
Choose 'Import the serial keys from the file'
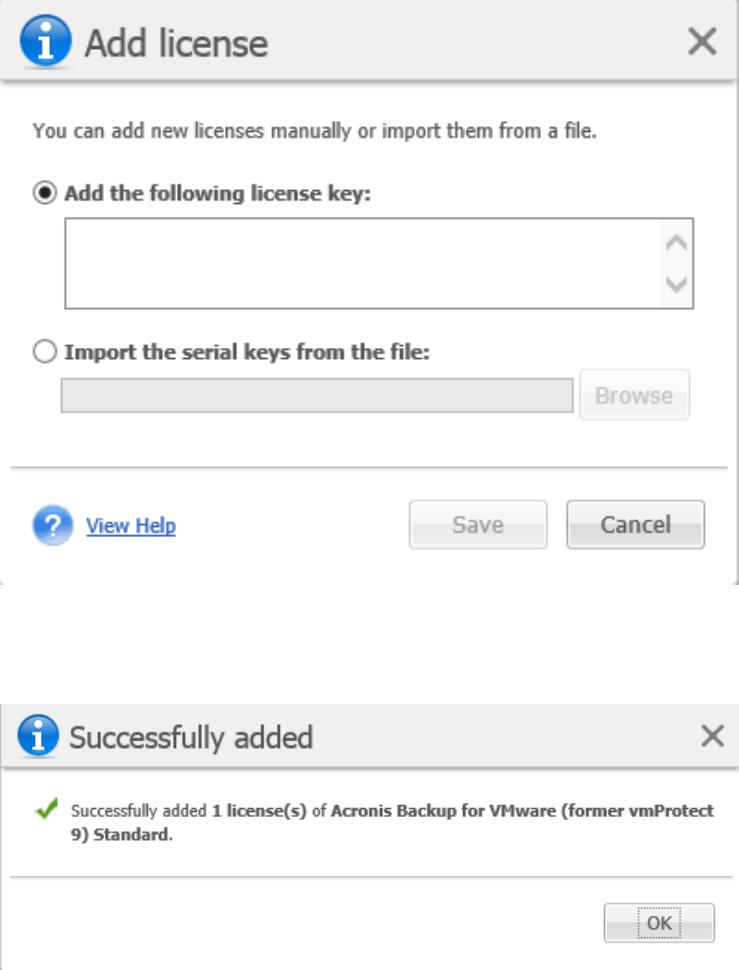(44, 352)
